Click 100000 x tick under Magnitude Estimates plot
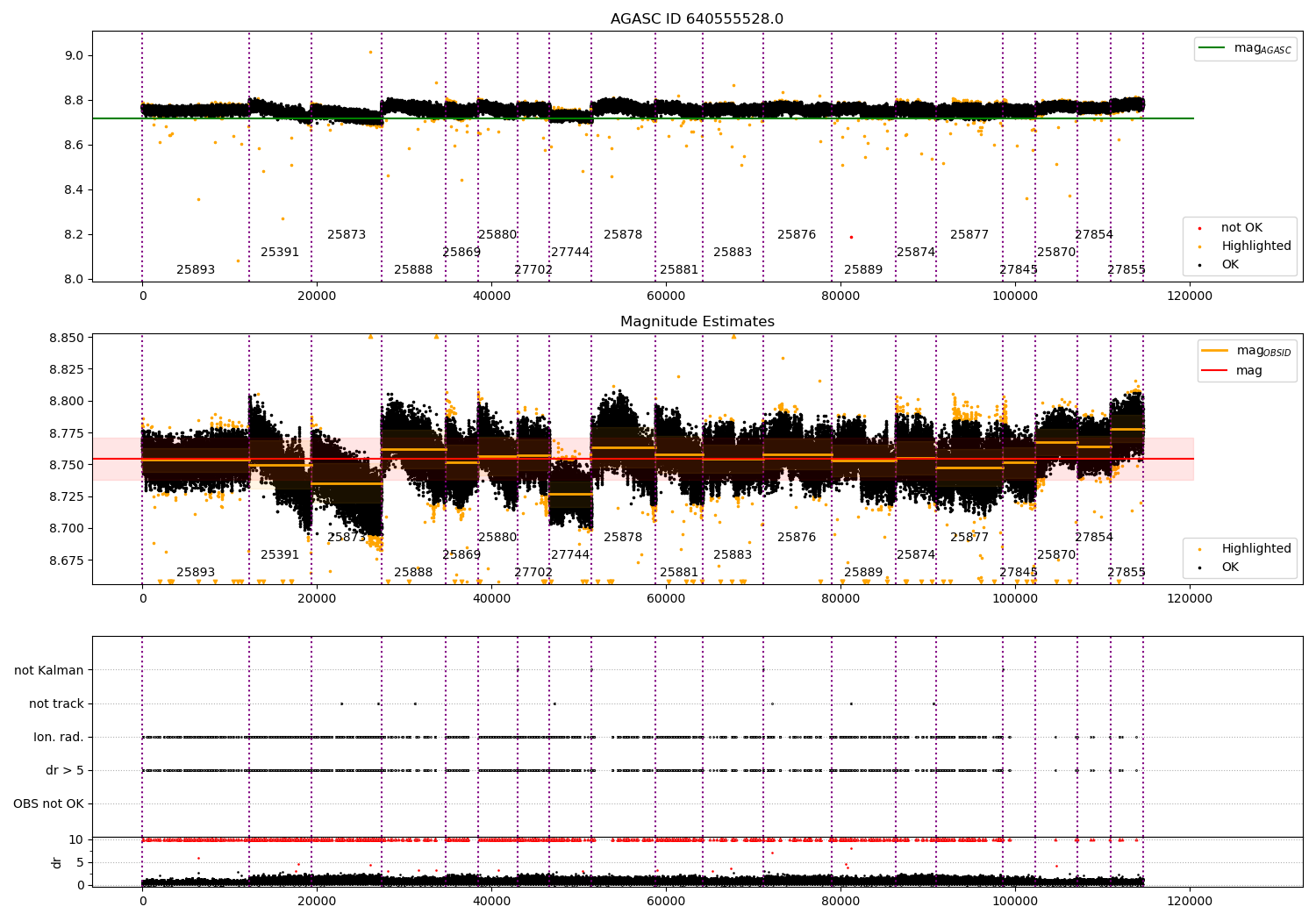This screenshot has width=1316, height=921. click(1015, 599)
